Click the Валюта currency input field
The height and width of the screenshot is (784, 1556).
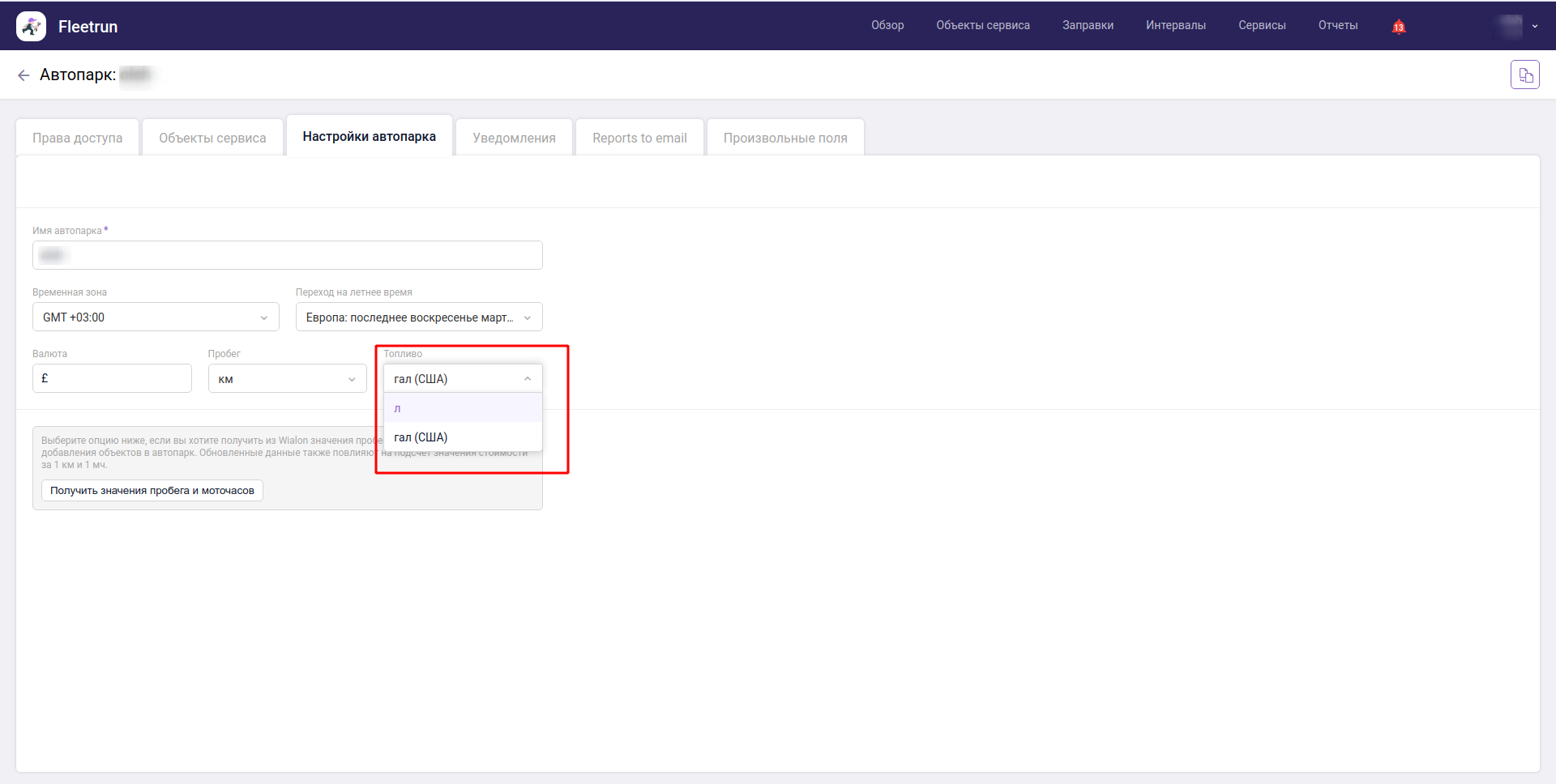[112, 378]
